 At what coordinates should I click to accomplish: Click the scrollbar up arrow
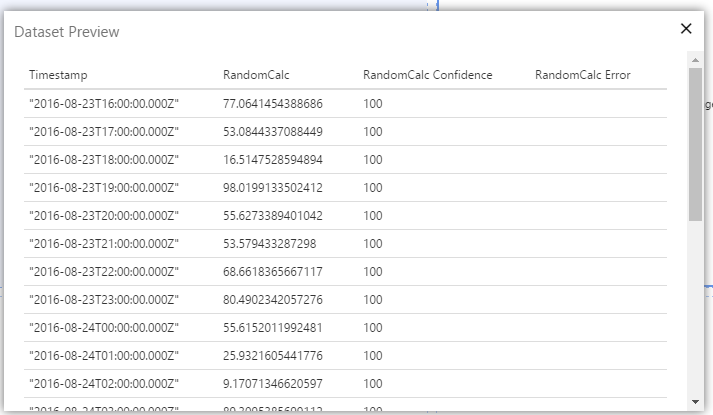[x=695, y=60]
